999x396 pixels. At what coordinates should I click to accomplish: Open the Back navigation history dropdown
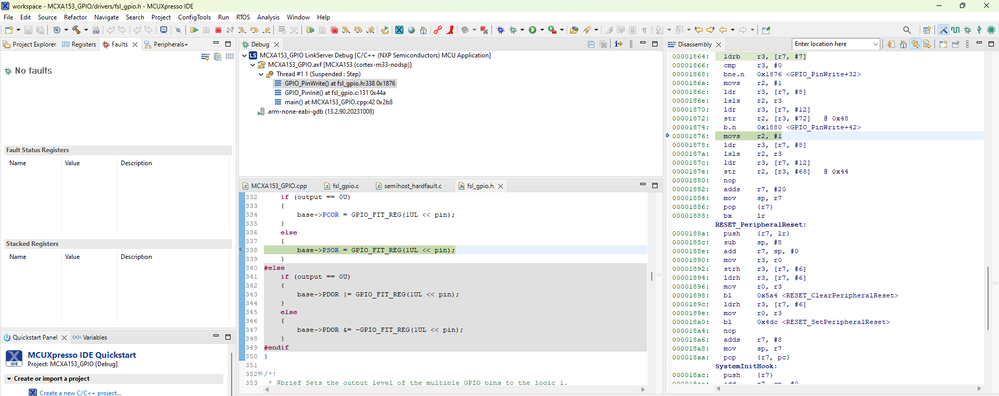[733, 30]
